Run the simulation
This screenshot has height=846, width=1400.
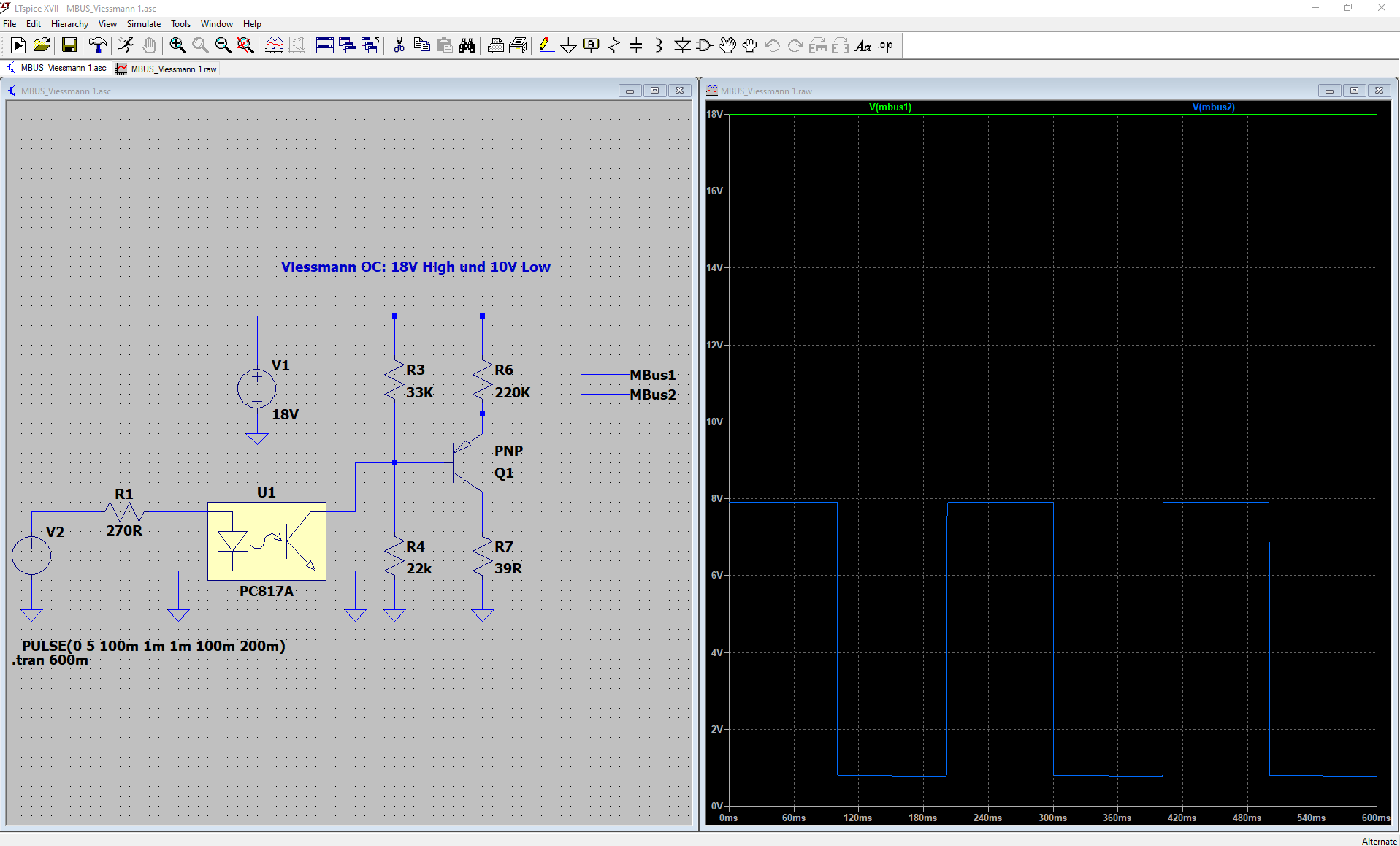click(x=126, y=45)
